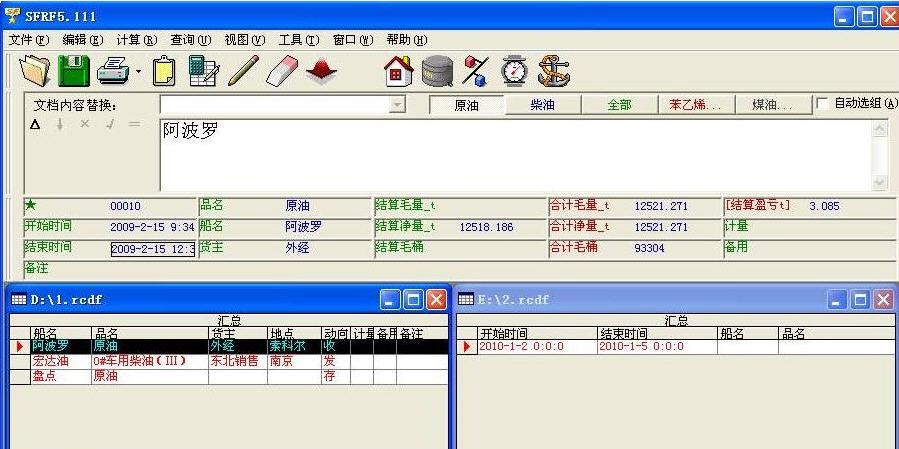Open the 苯乙烯... product list
Image resolution: width=899 pixels, height=449 pixels.
[x=694, y=105]
